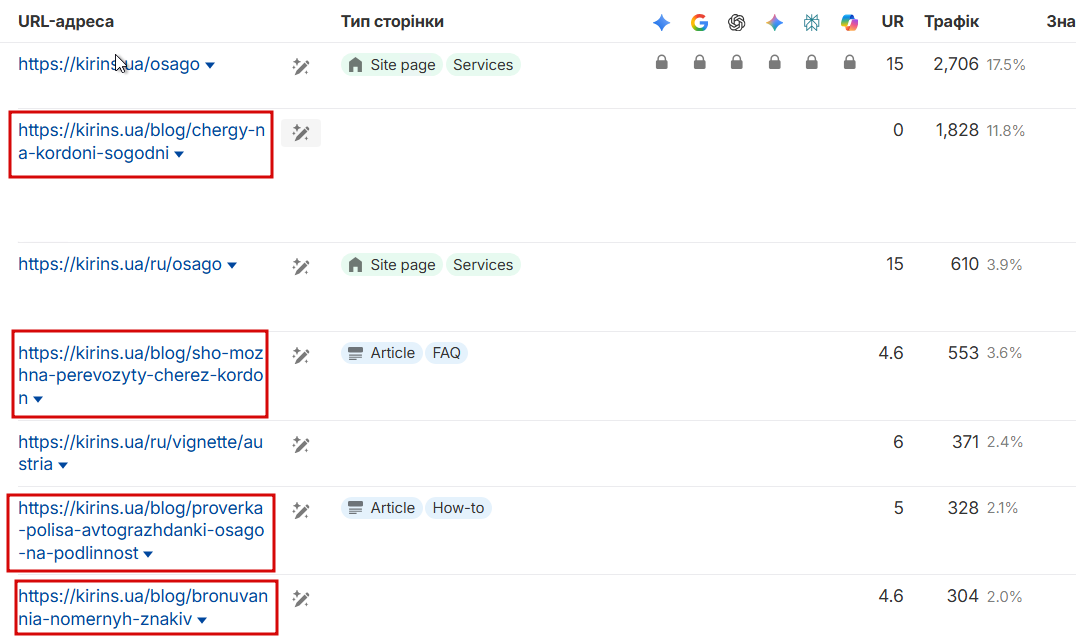Viewport: 1076px width, 637px height.
Task: Click the blue sparkle AI icon in header
Action: click(x=662, y=23)
